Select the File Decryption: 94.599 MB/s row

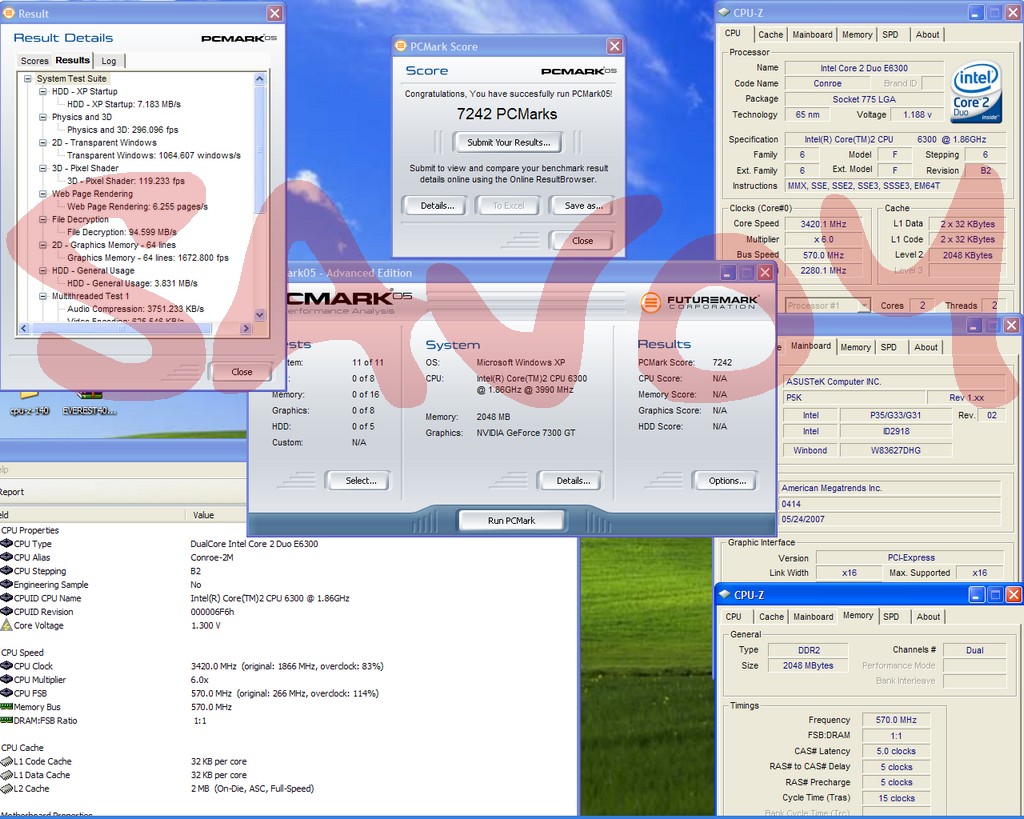(121, 232)
